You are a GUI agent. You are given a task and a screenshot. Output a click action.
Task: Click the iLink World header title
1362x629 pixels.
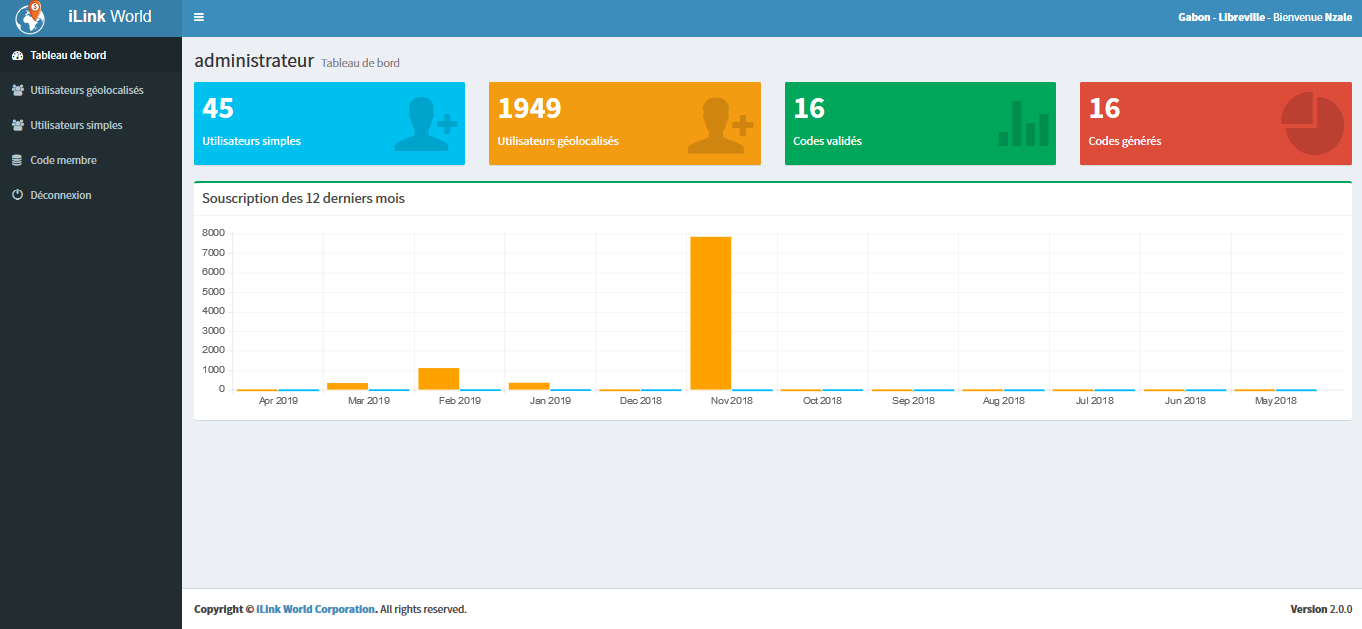point(109,17)
